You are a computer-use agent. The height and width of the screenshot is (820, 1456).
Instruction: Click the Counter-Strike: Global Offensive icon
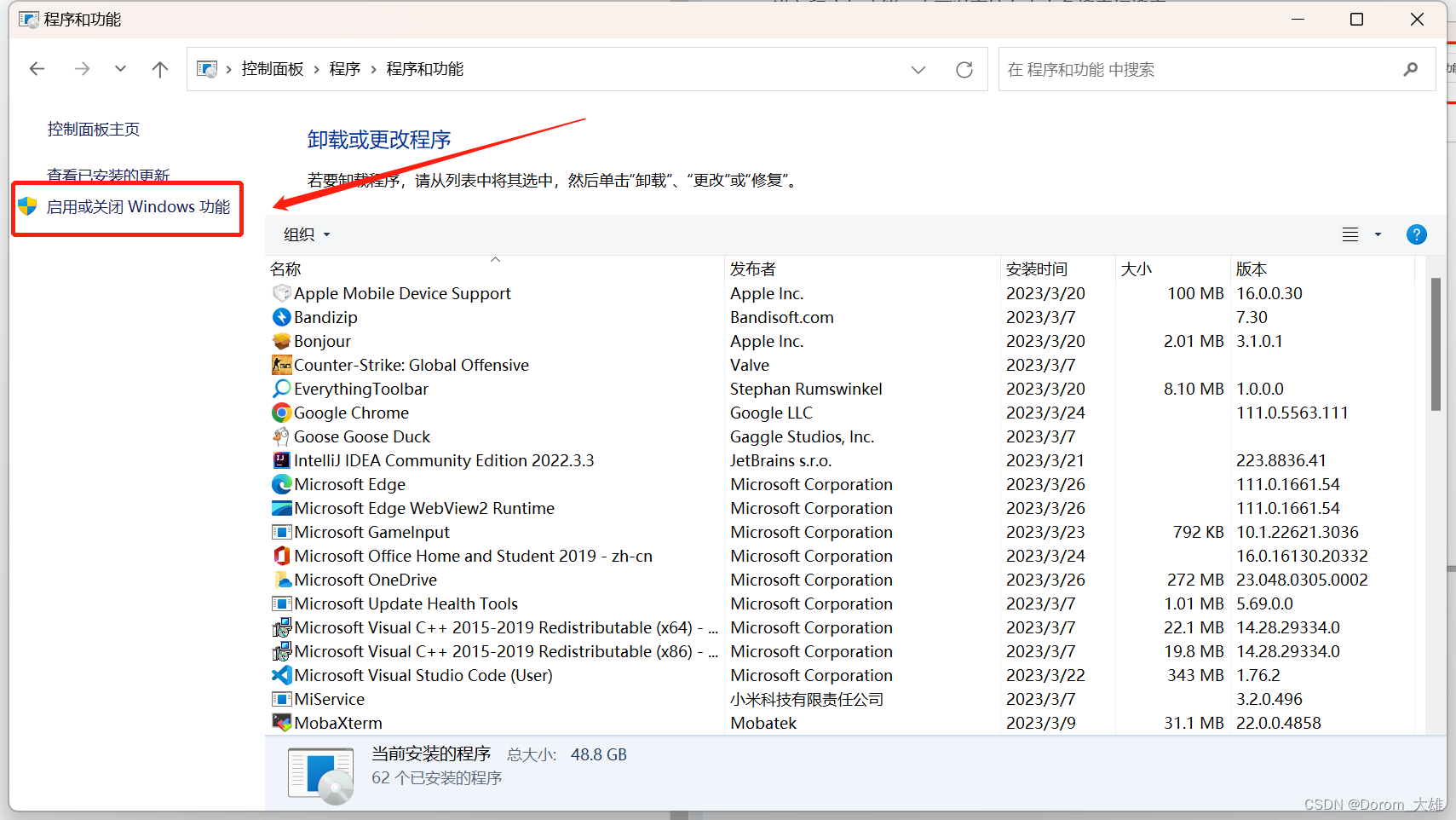tap(281, 365)
